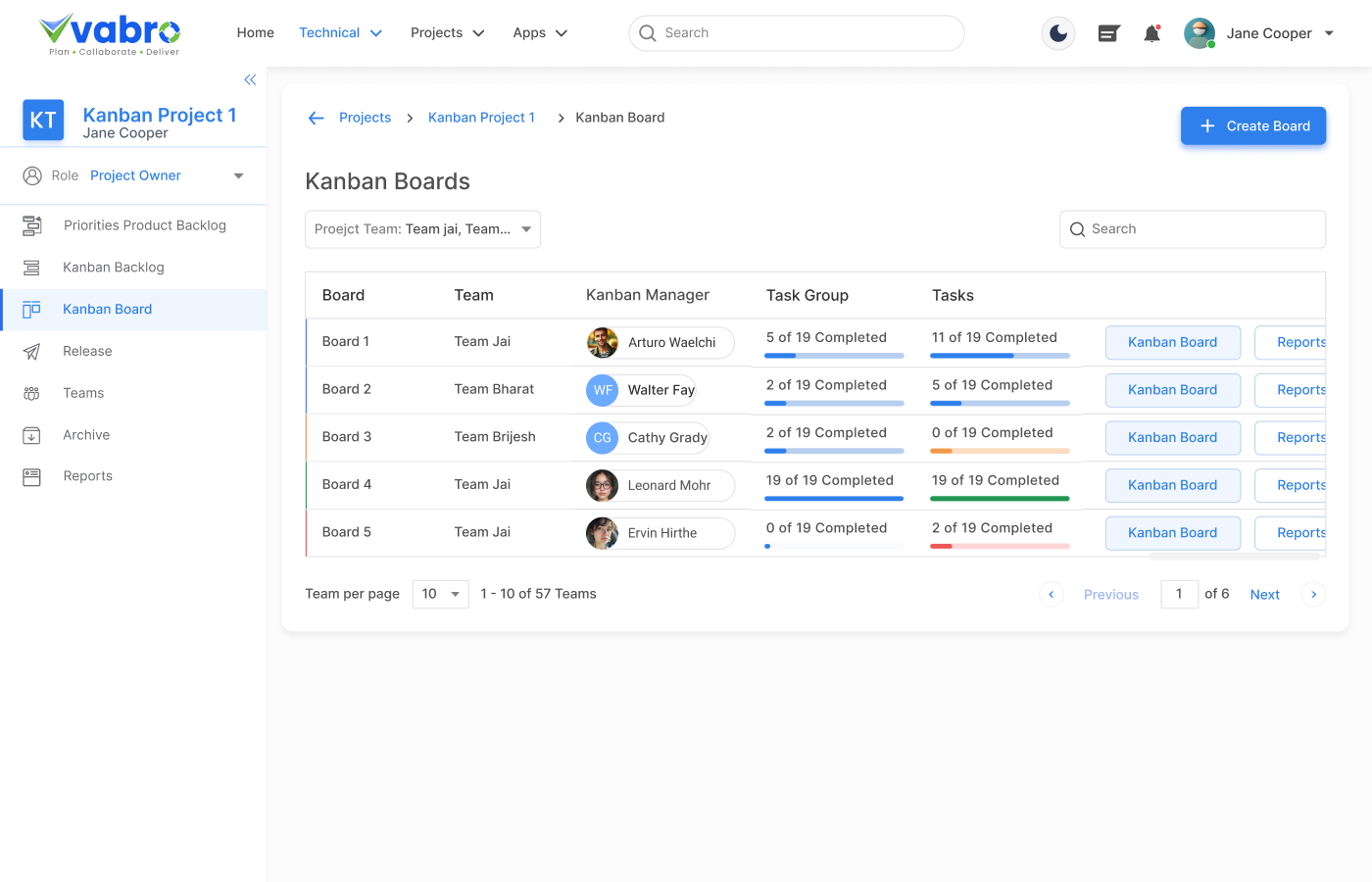Image resolution: width=1372 pixels, height=882 pixels.
Task: Collapse the sidebar using the double chevron
Action: click(x=250, y=79)
